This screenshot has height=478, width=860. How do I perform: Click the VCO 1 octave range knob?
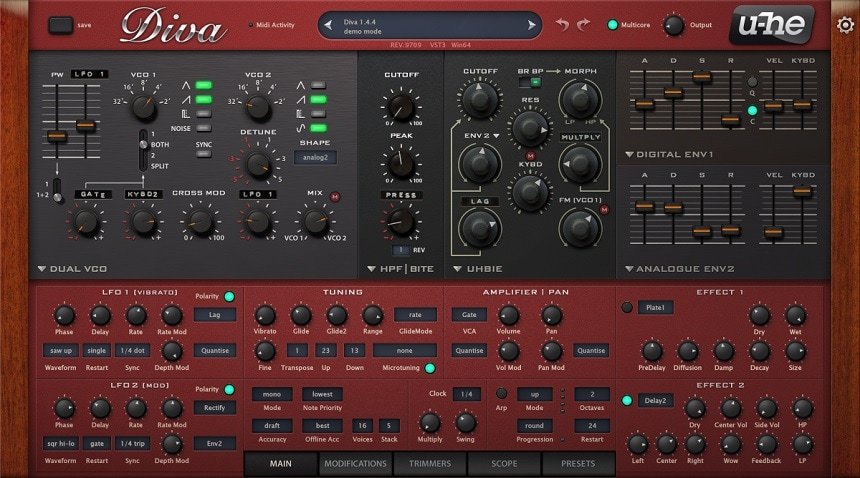144,106
